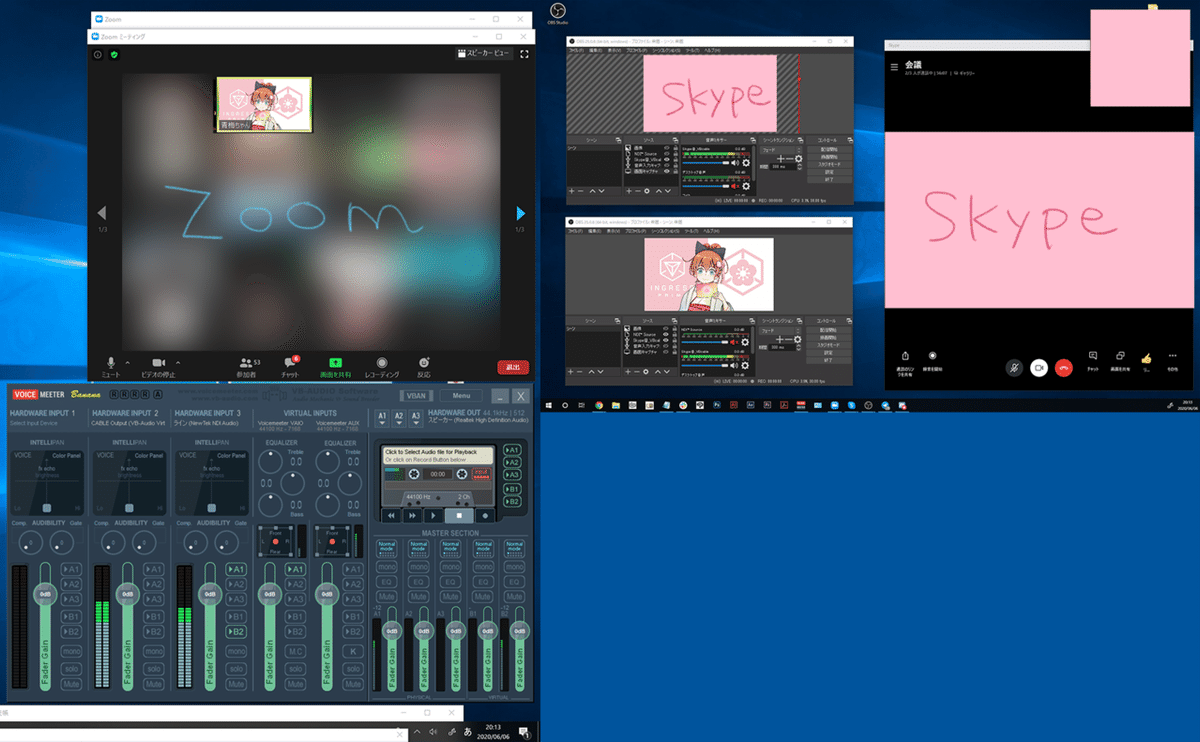Open the Zoom reactions menu
The height and width of the screenshot is (742, 1200).
[424, 365]
